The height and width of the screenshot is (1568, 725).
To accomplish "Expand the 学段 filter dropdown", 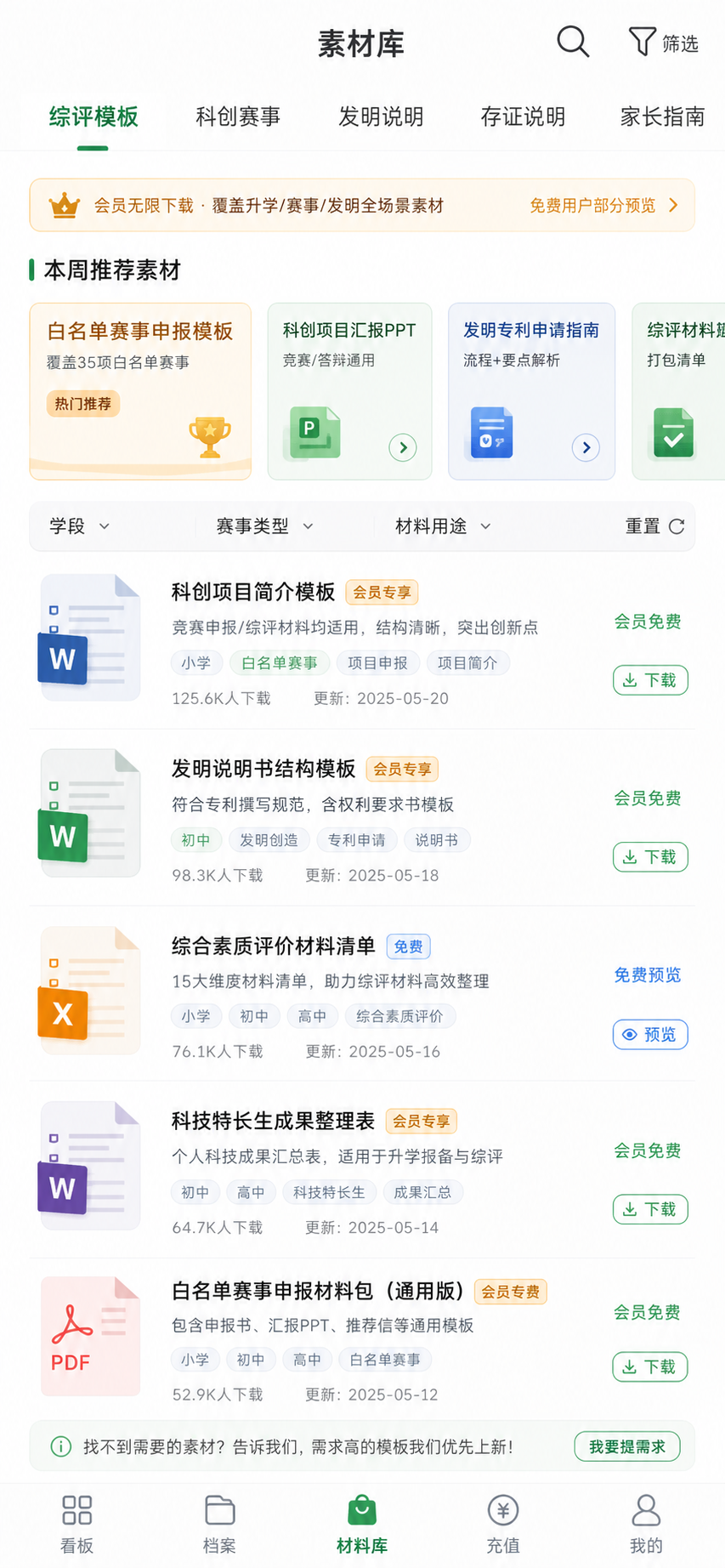I will pyautogui.click(x=80, y=526).
